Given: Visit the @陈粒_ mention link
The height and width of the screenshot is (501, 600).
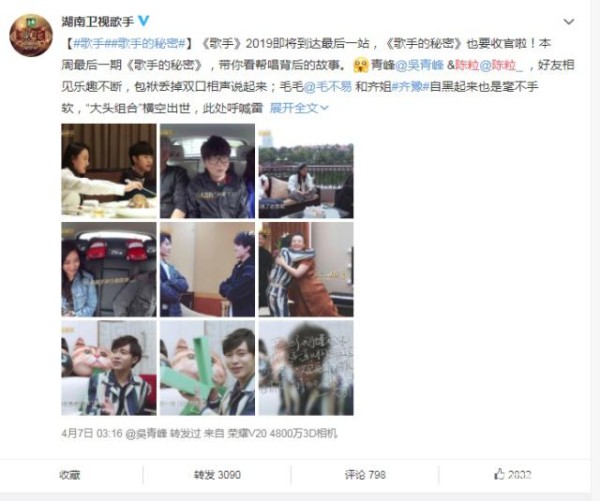Looking at the screenshot, I should (x=501, y=65).
